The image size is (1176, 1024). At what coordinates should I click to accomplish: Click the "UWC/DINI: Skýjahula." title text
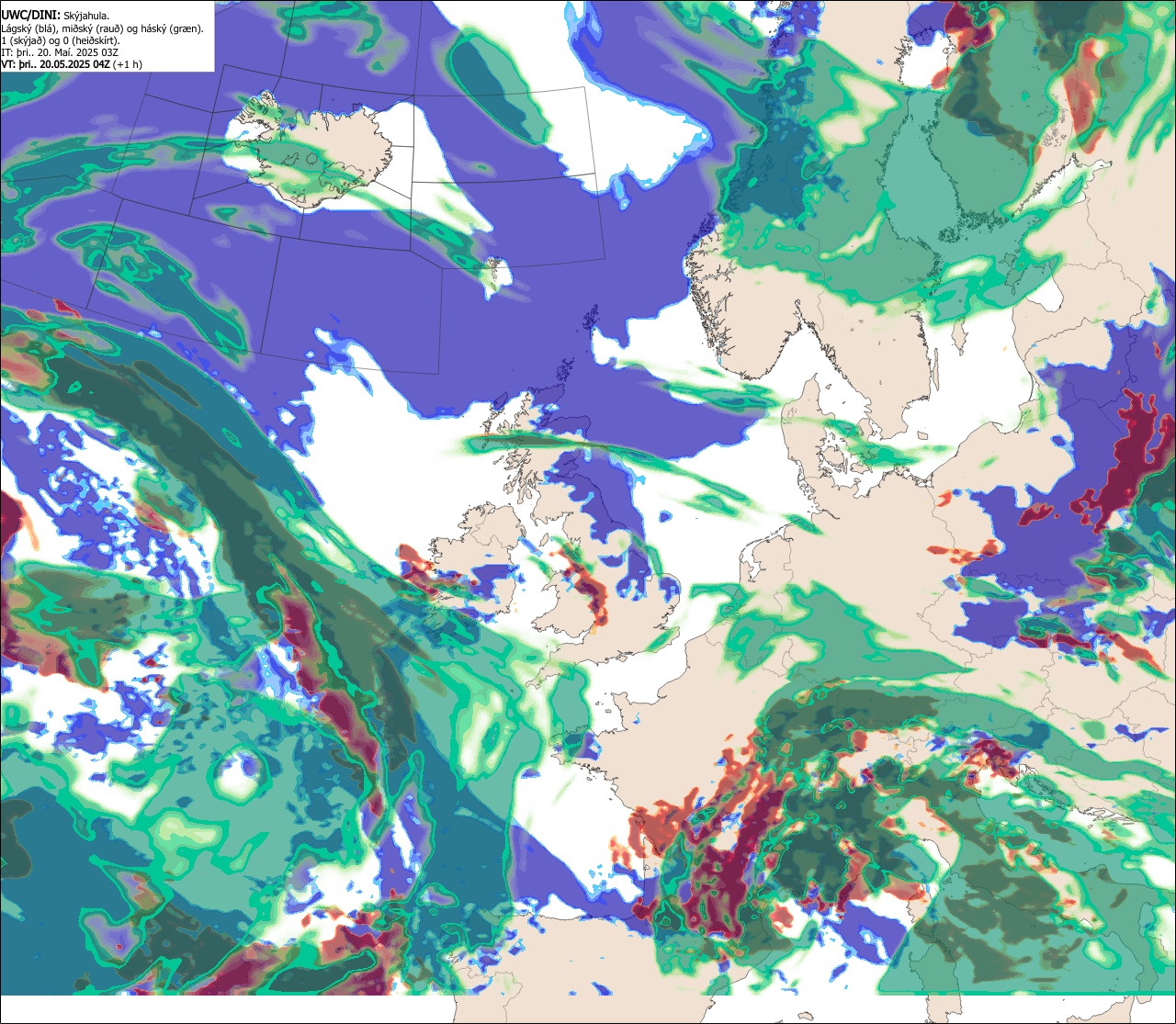[57, 16]
